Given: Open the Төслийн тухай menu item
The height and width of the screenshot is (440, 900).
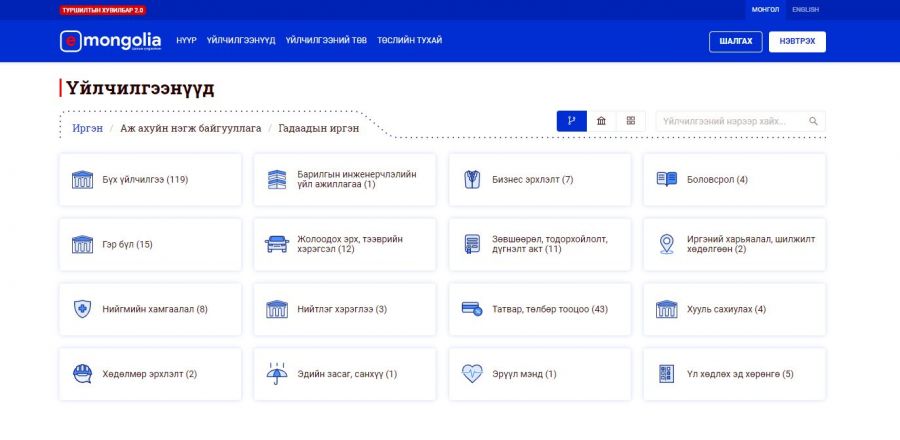Looking at the screenshot, I should (409, 41).
